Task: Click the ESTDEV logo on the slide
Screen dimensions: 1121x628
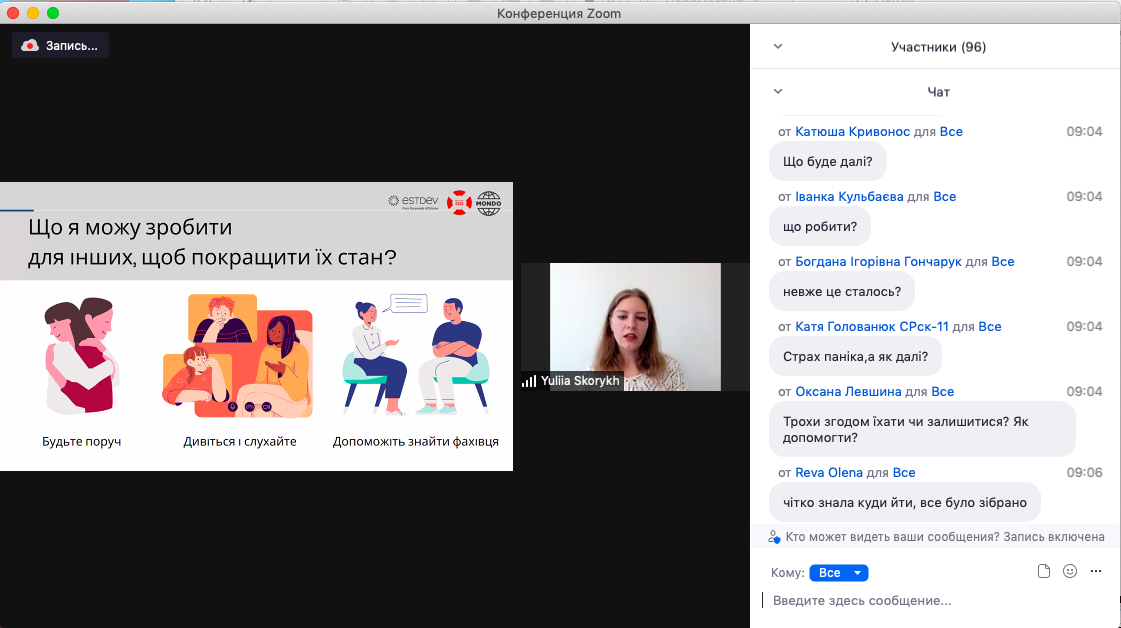Action: (x=413, y=201)
